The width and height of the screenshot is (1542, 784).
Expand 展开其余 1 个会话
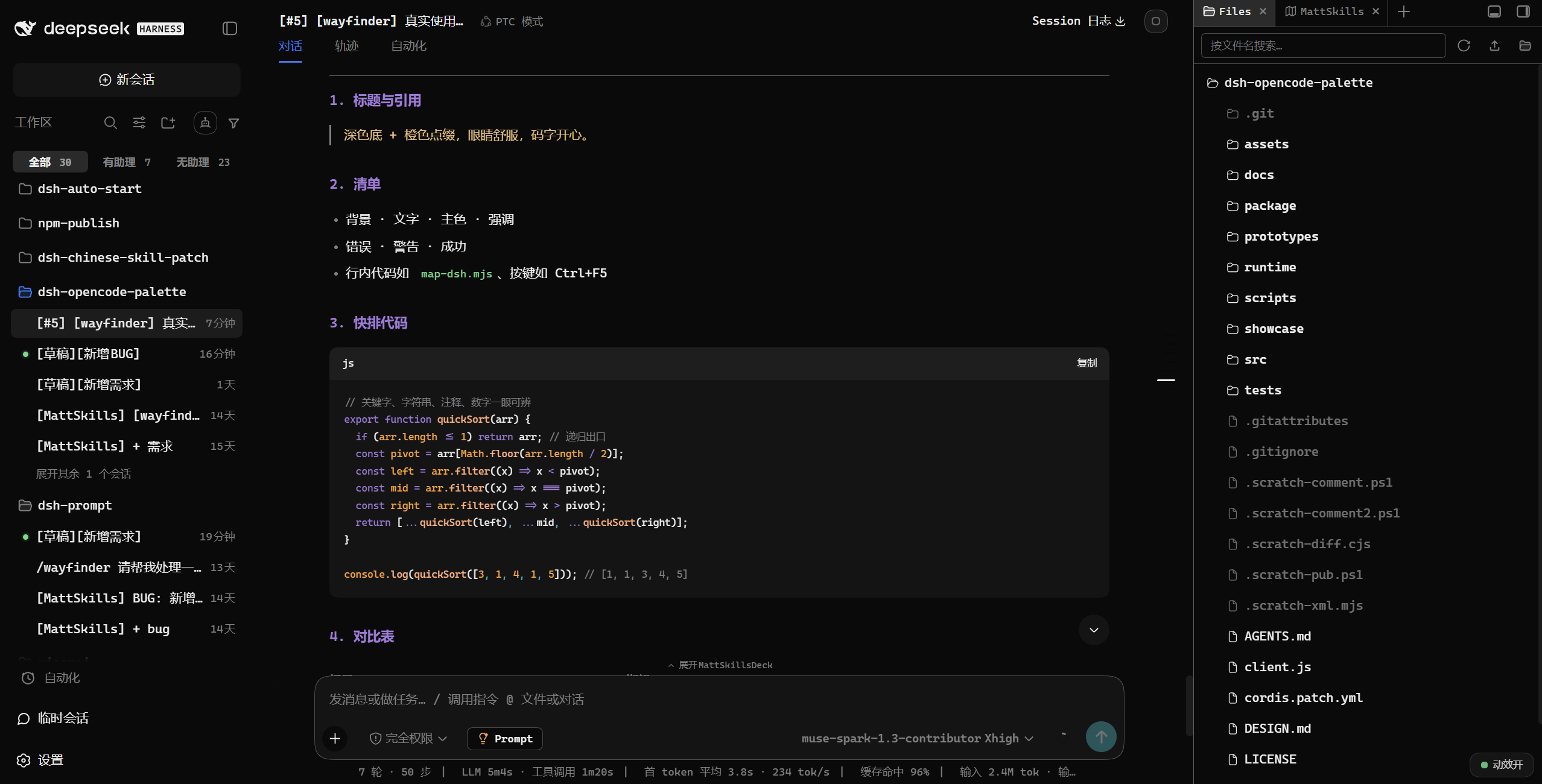click(83, 474)
